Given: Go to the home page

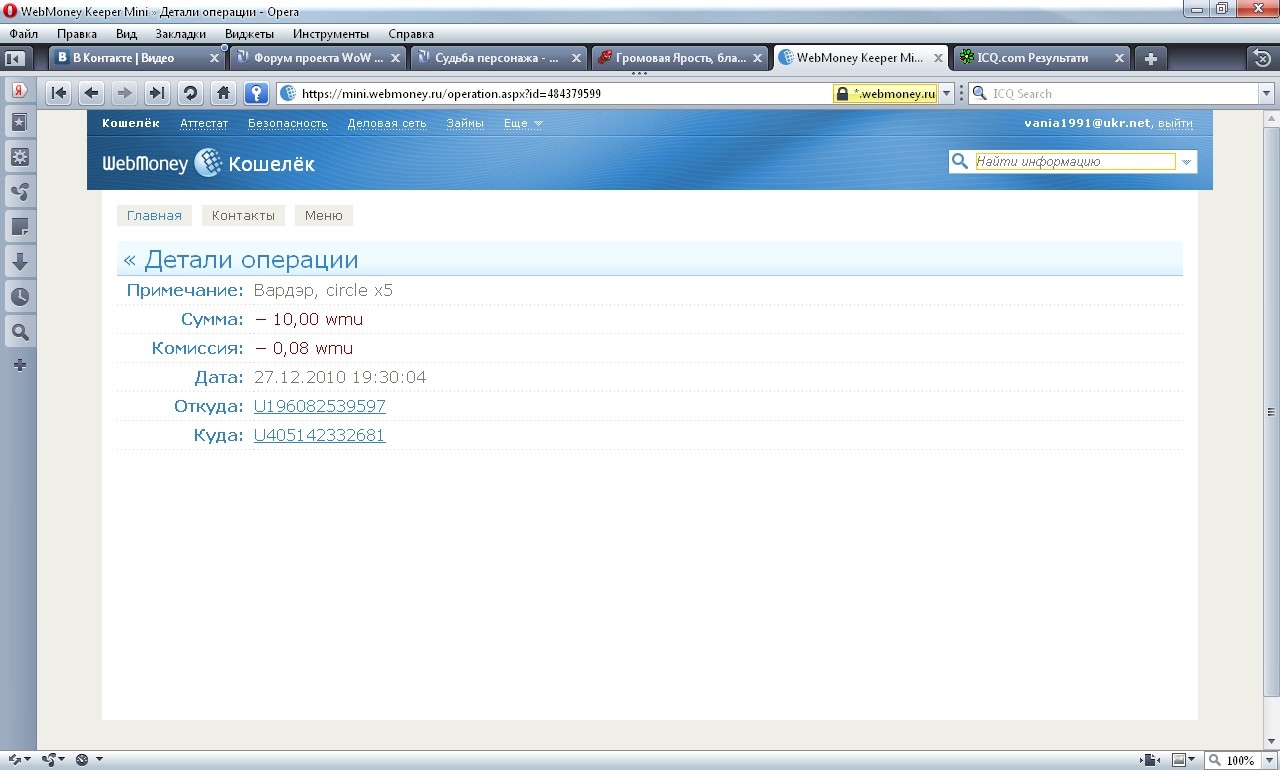Looking at the screenshot, I should tap(224, 93).
